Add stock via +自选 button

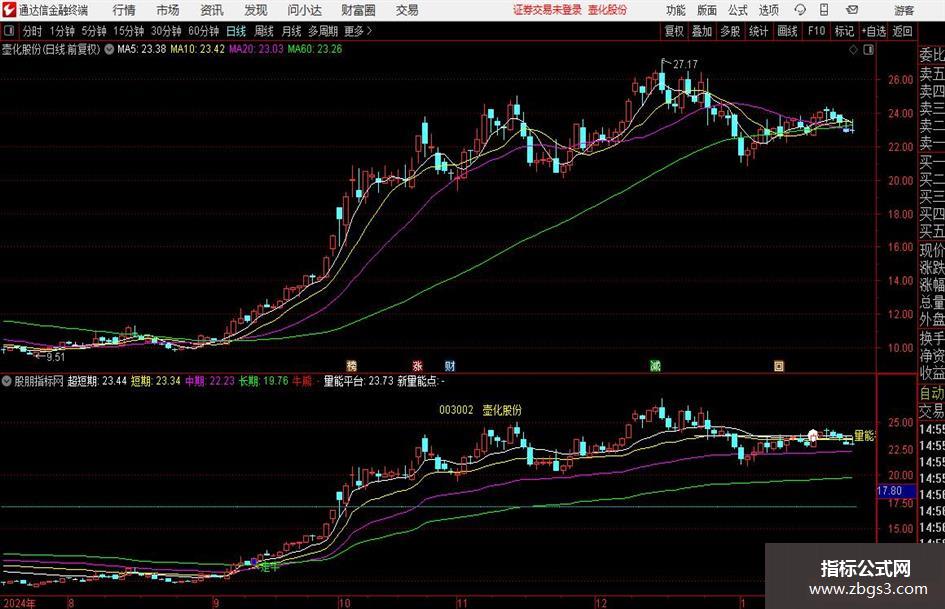coord(873,31)
